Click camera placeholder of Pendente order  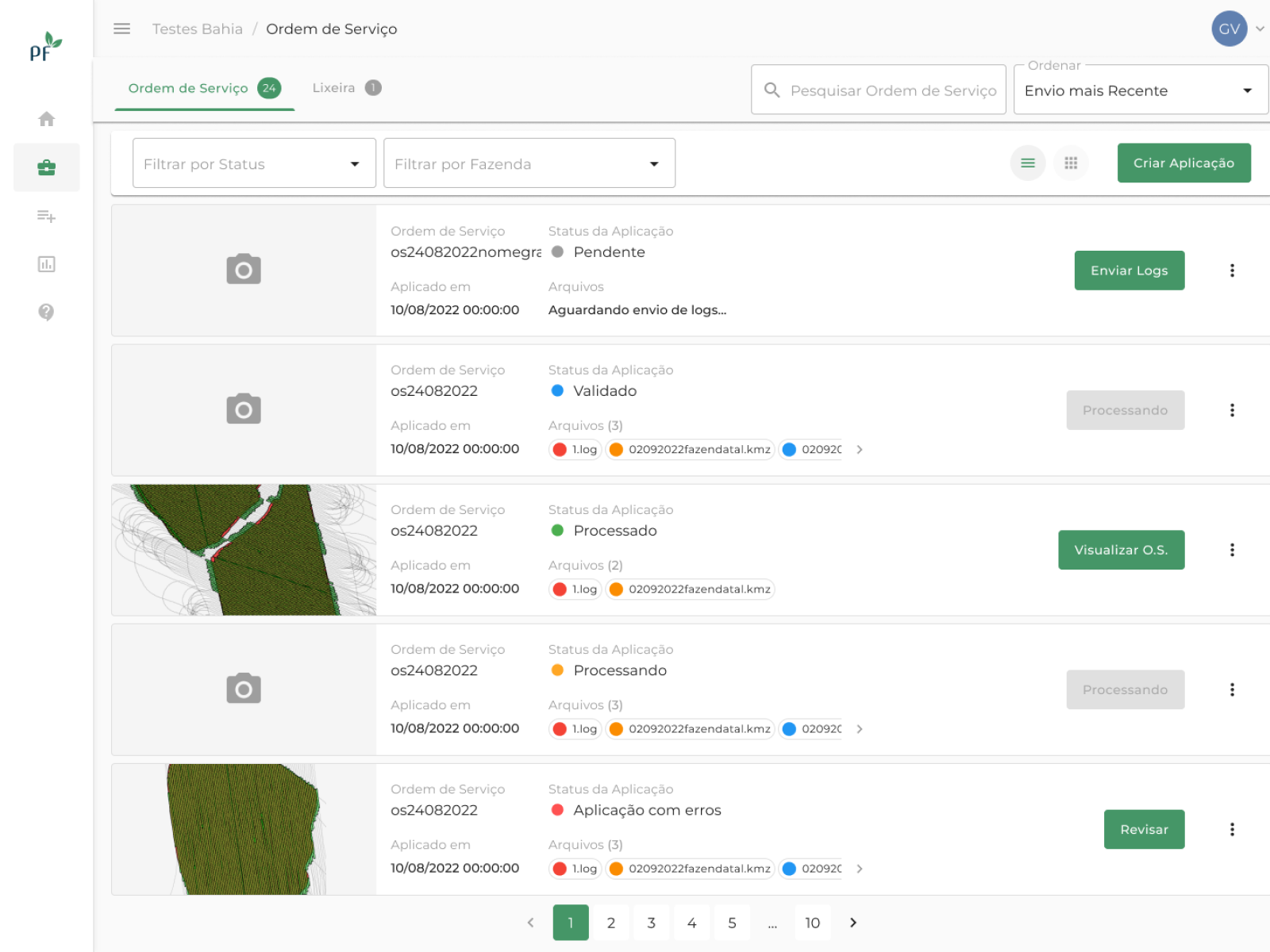(x=244, y=270)
